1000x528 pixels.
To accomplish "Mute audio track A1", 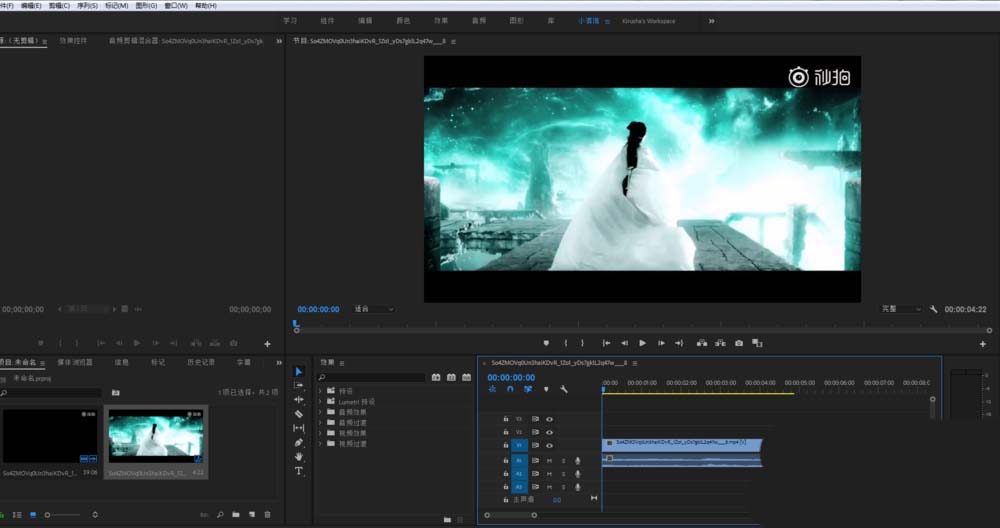I will click(549, 460).
